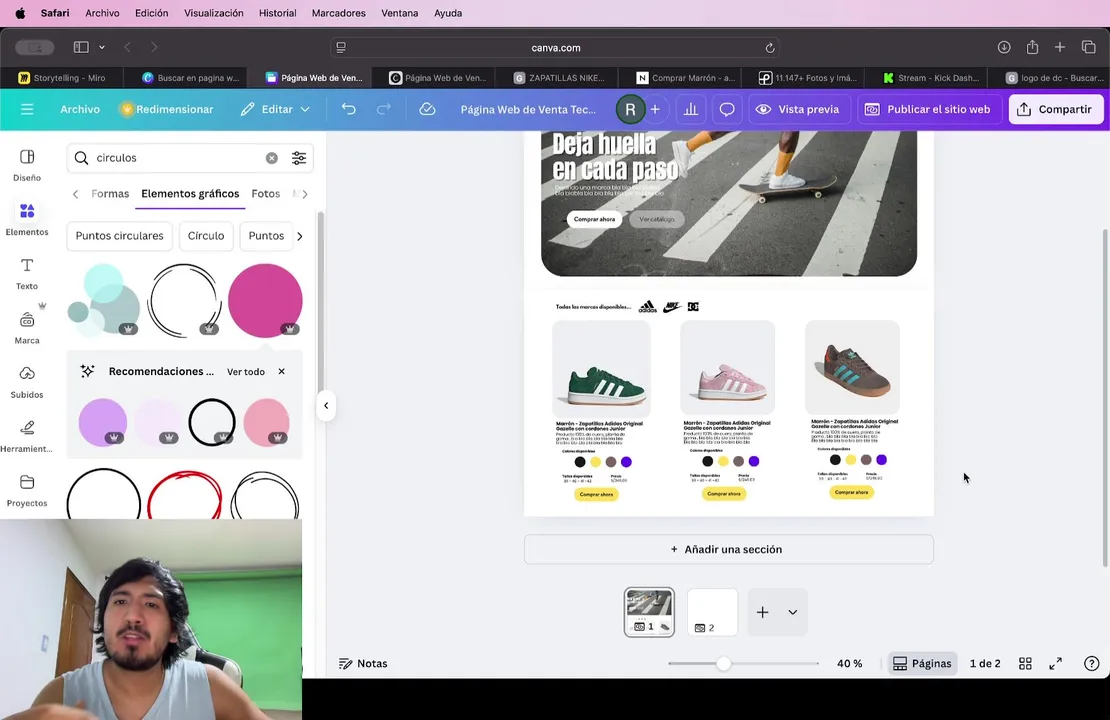Open Safari share icon
This screenshot has height=720, width=1110.
click(x=1032, y=47)
